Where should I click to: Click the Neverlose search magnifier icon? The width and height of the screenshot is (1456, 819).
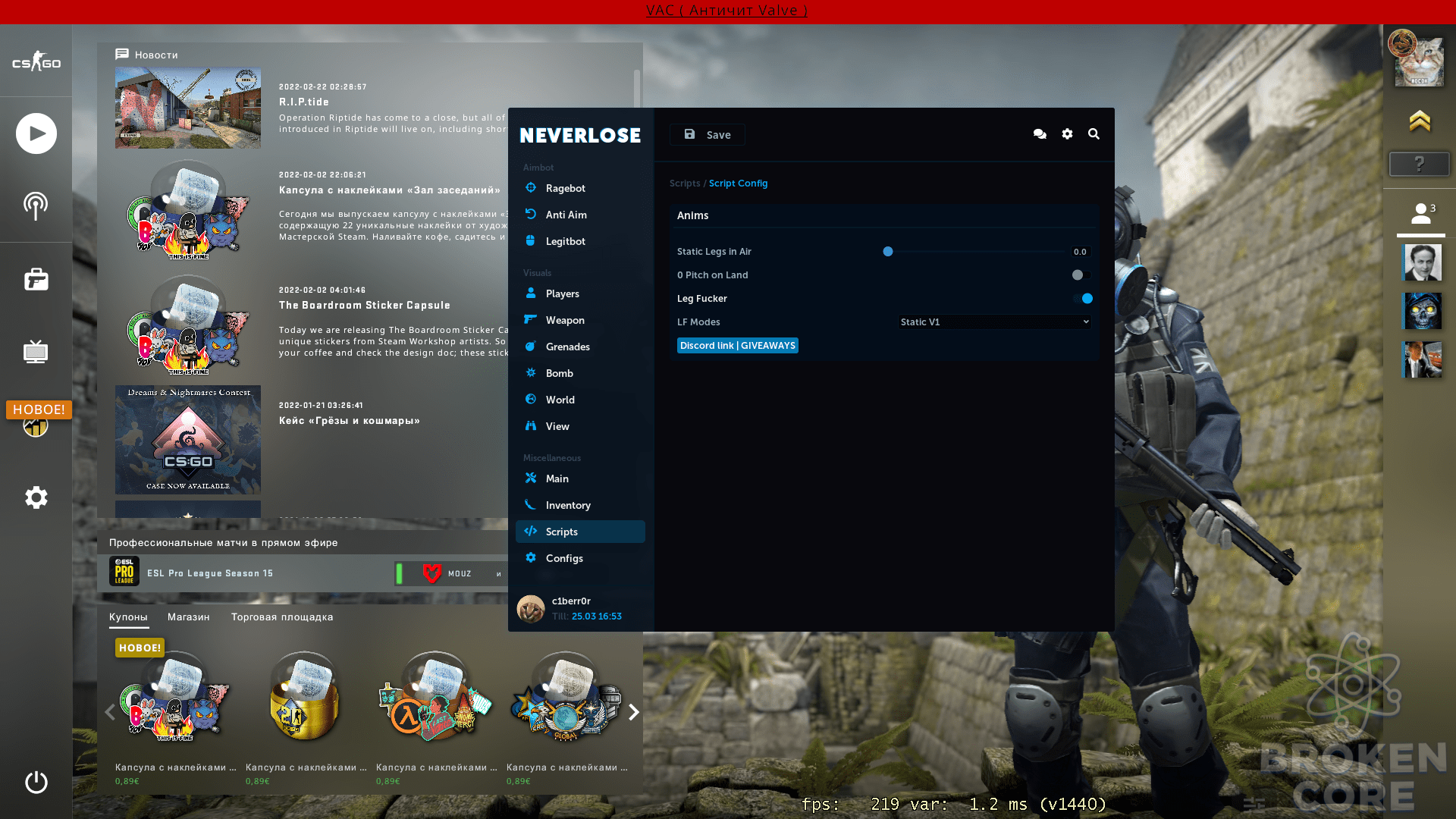click(1094, 134)
